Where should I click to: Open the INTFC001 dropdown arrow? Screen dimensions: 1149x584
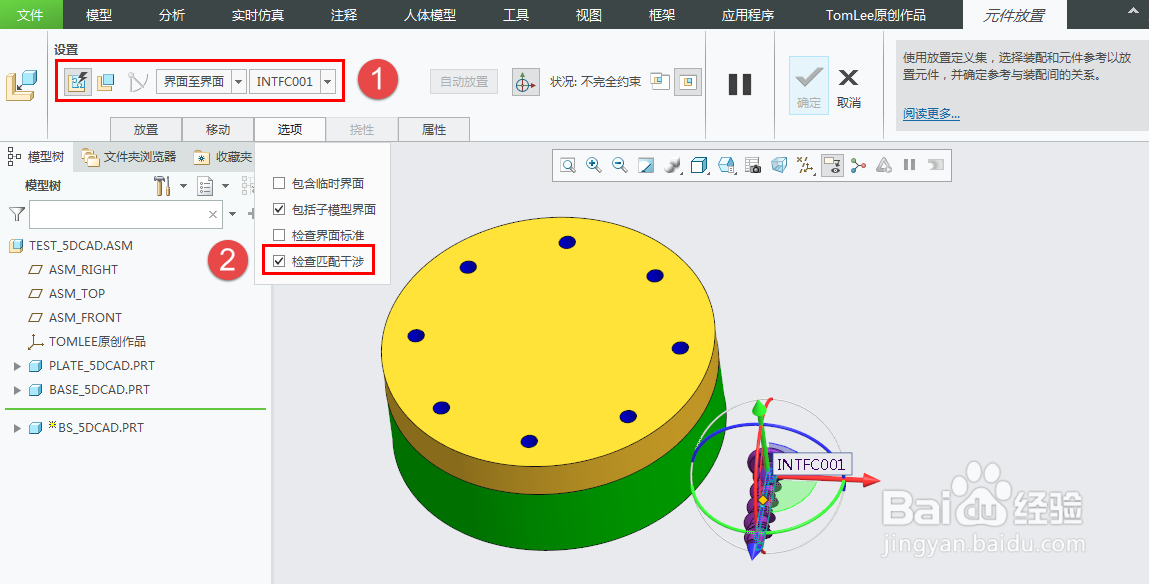tap(328, 82)
